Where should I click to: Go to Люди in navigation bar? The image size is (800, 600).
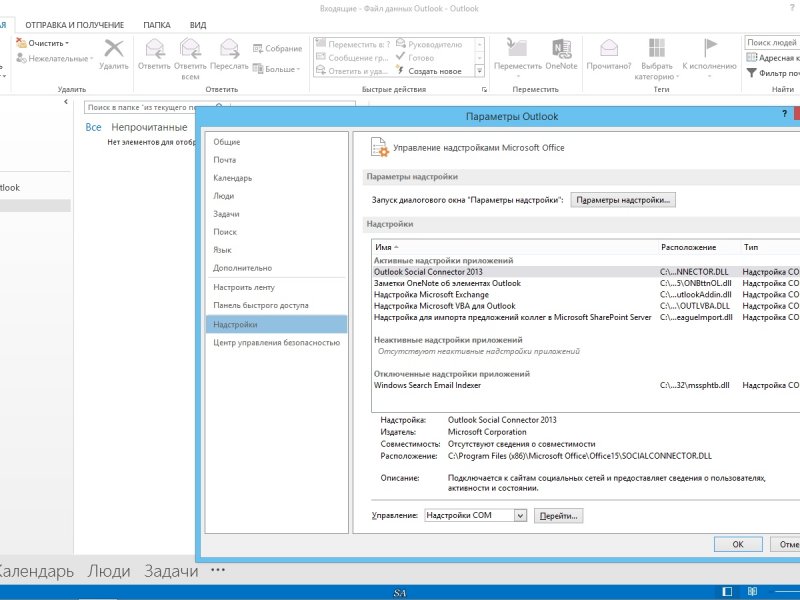pos(109,571)
